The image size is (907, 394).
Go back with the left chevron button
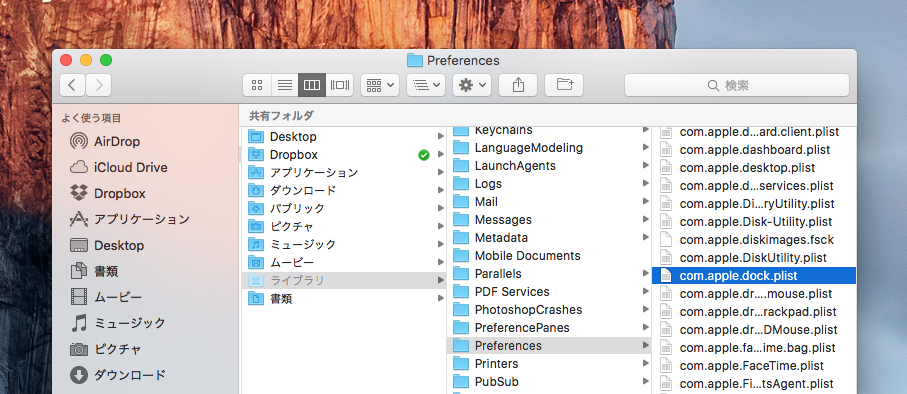72,85
